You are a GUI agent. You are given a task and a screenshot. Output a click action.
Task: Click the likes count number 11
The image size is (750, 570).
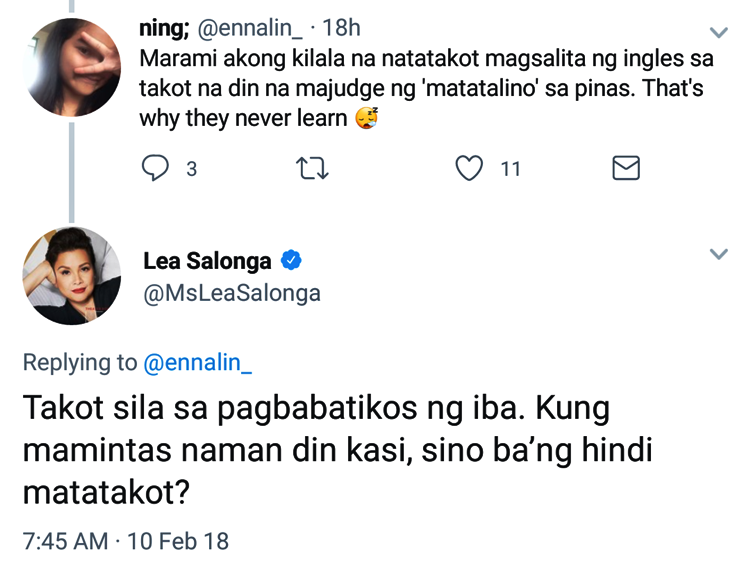(510, 169)
